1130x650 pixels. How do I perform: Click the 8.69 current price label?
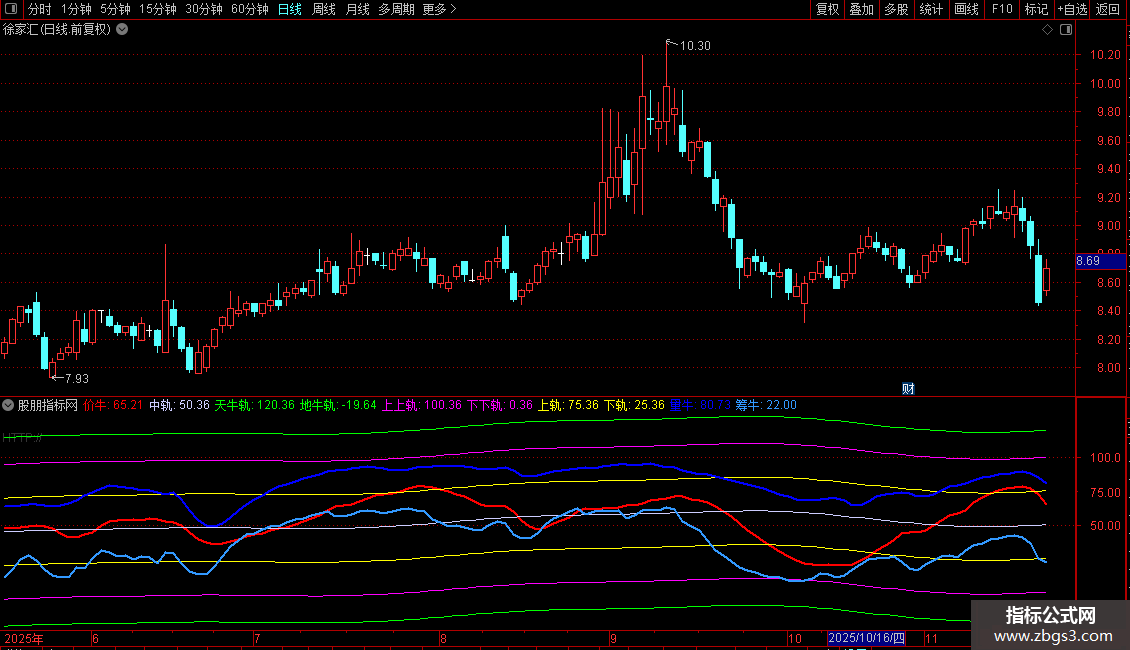point(1088,261)
